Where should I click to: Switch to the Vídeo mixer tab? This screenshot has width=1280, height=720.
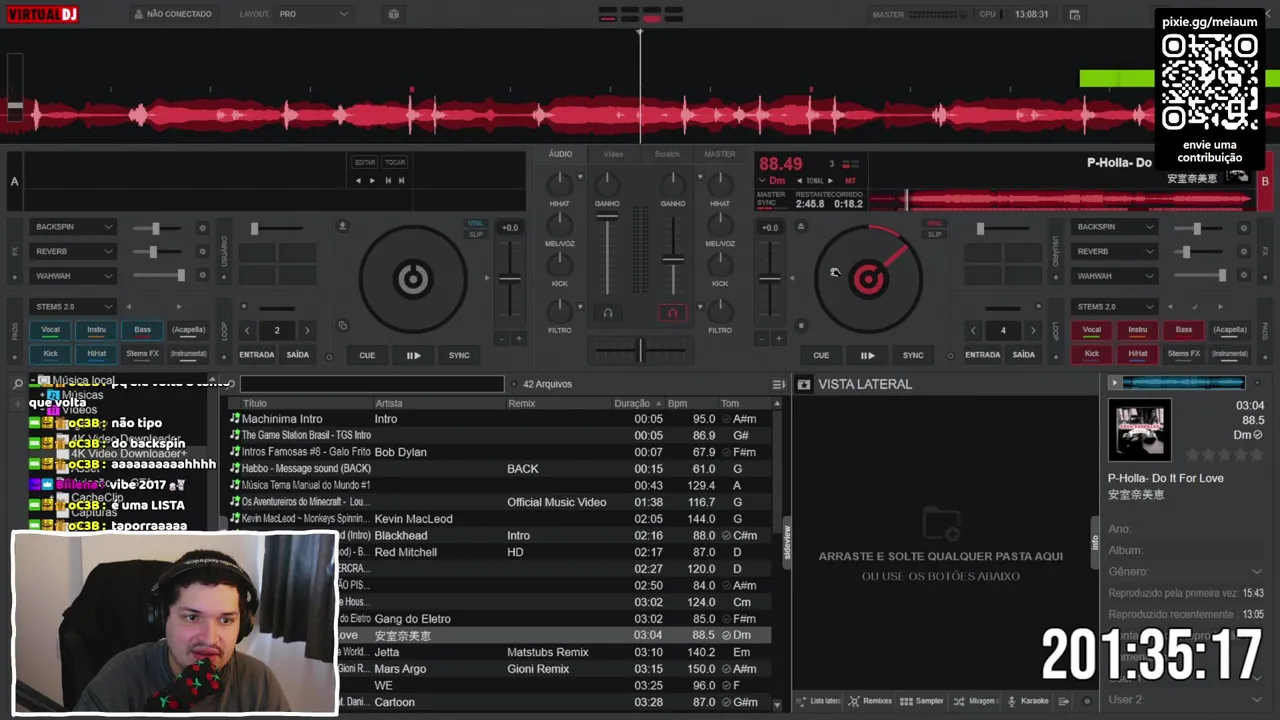click(613, 154)
